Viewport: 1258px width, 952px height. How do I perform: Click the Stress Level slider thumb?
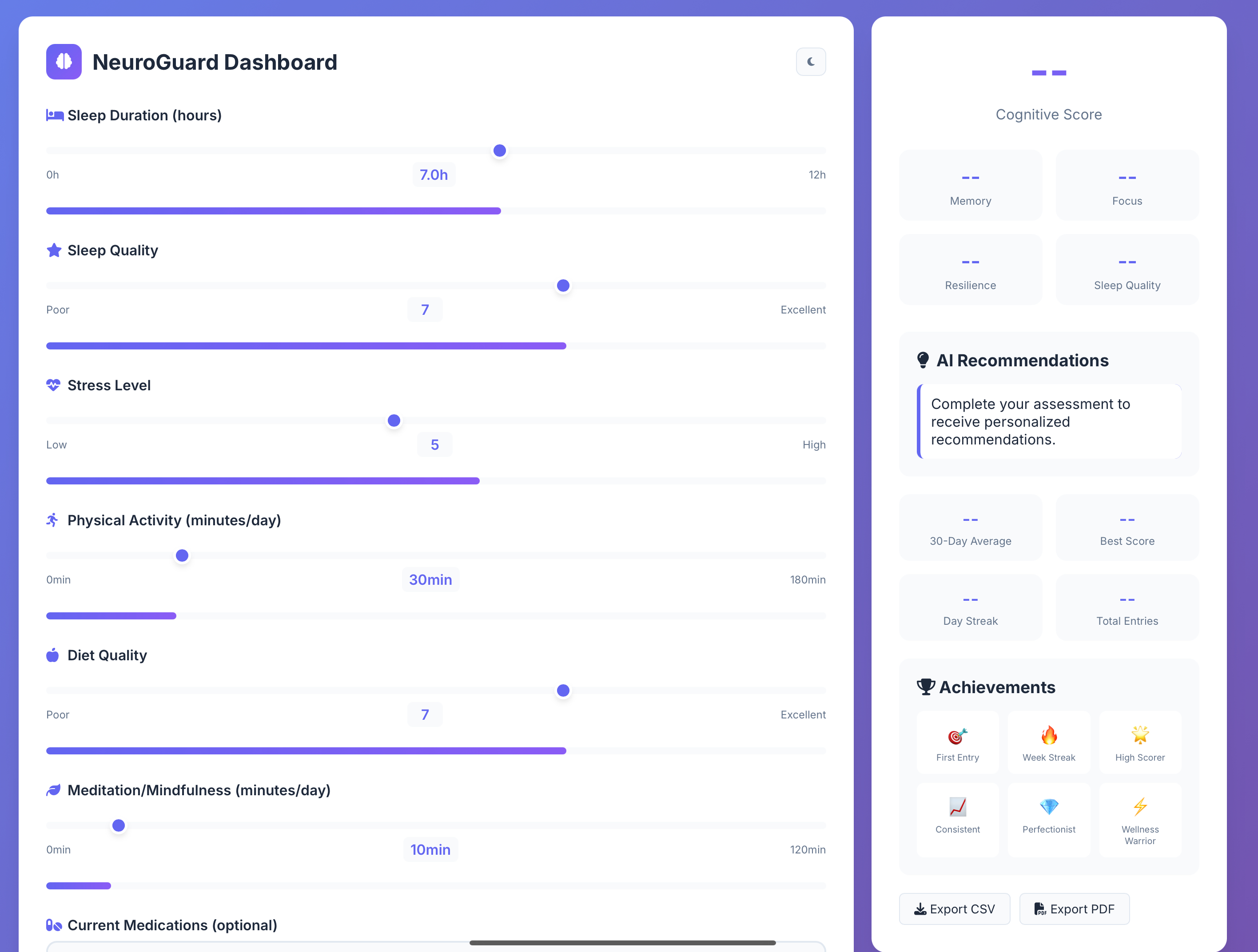394,420
